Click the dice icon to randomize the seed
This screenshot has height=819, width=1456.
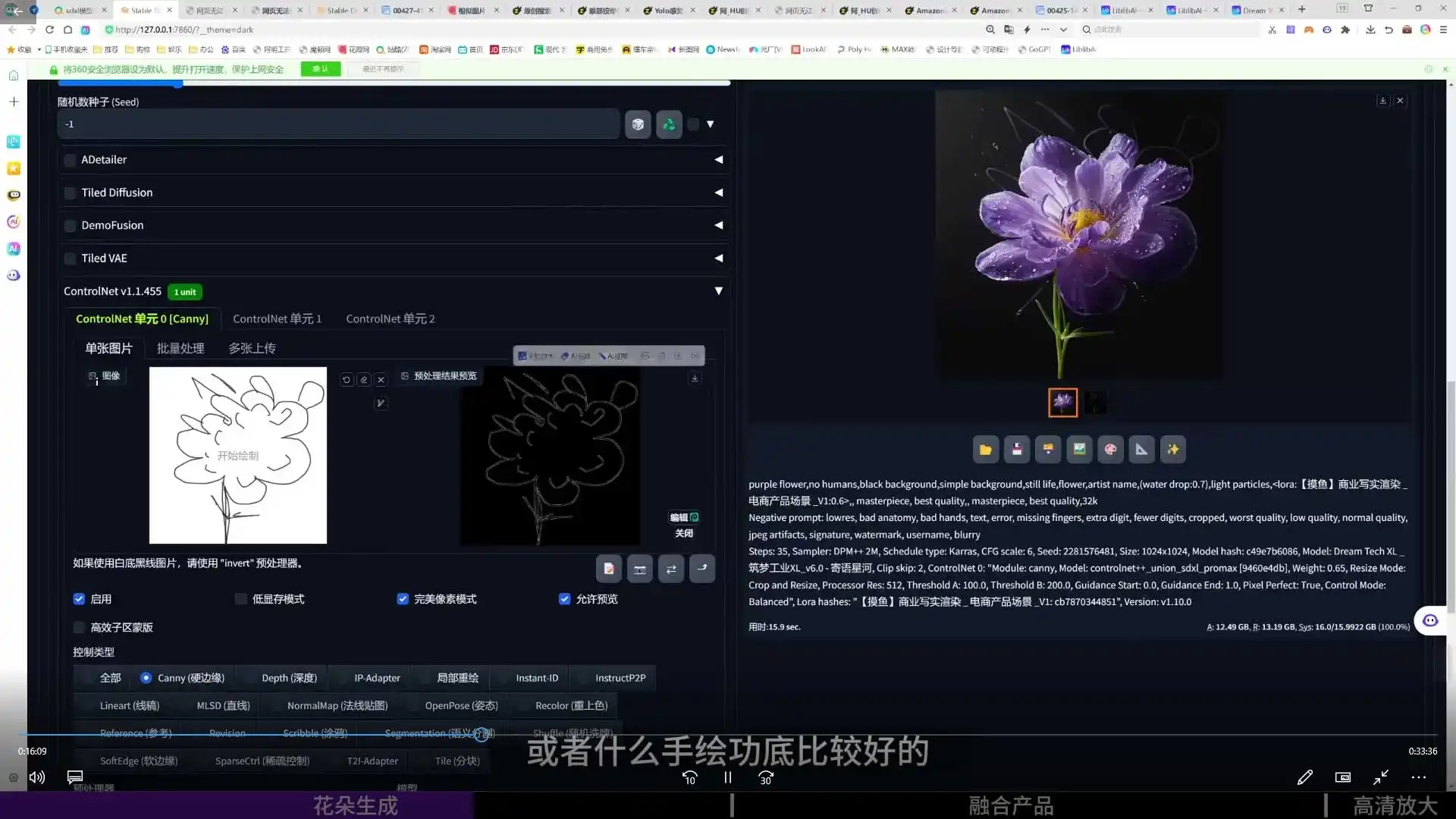638,124
